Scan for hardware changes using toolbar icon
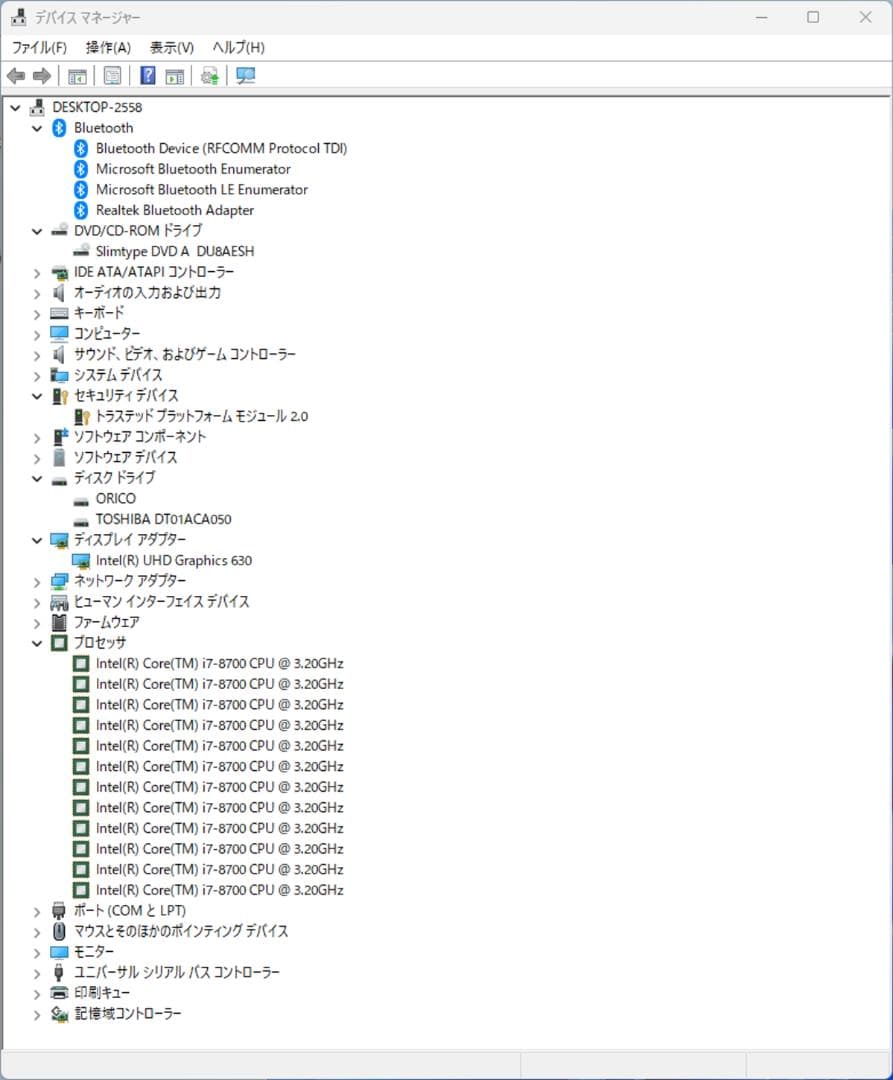Viewport: 893px width, 1080px height. tap(245, 76)
